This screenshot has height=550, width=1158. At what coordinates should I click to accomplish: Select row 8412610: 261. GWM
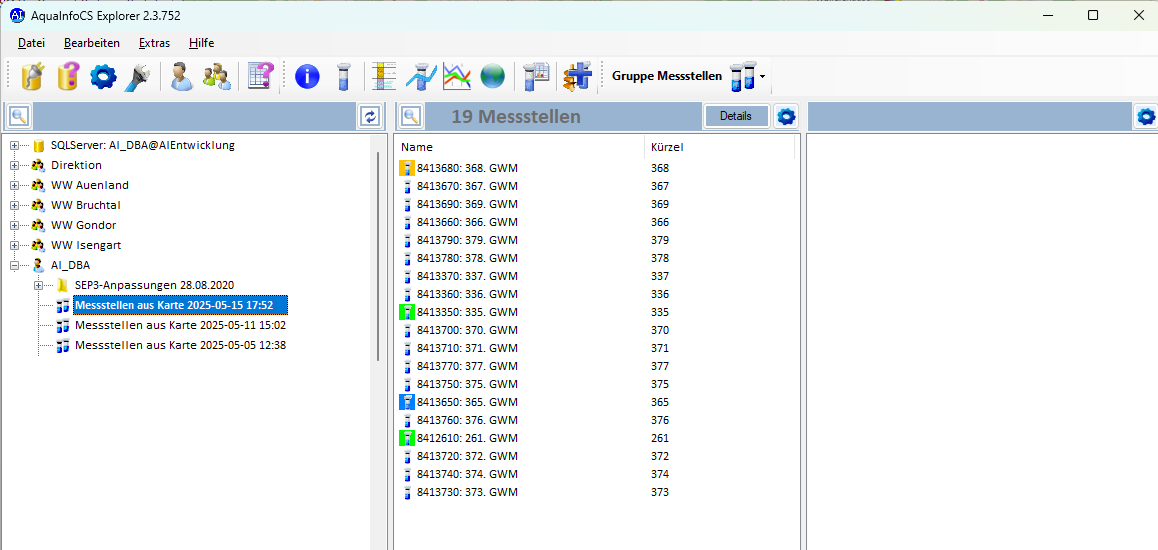[467, 438]
